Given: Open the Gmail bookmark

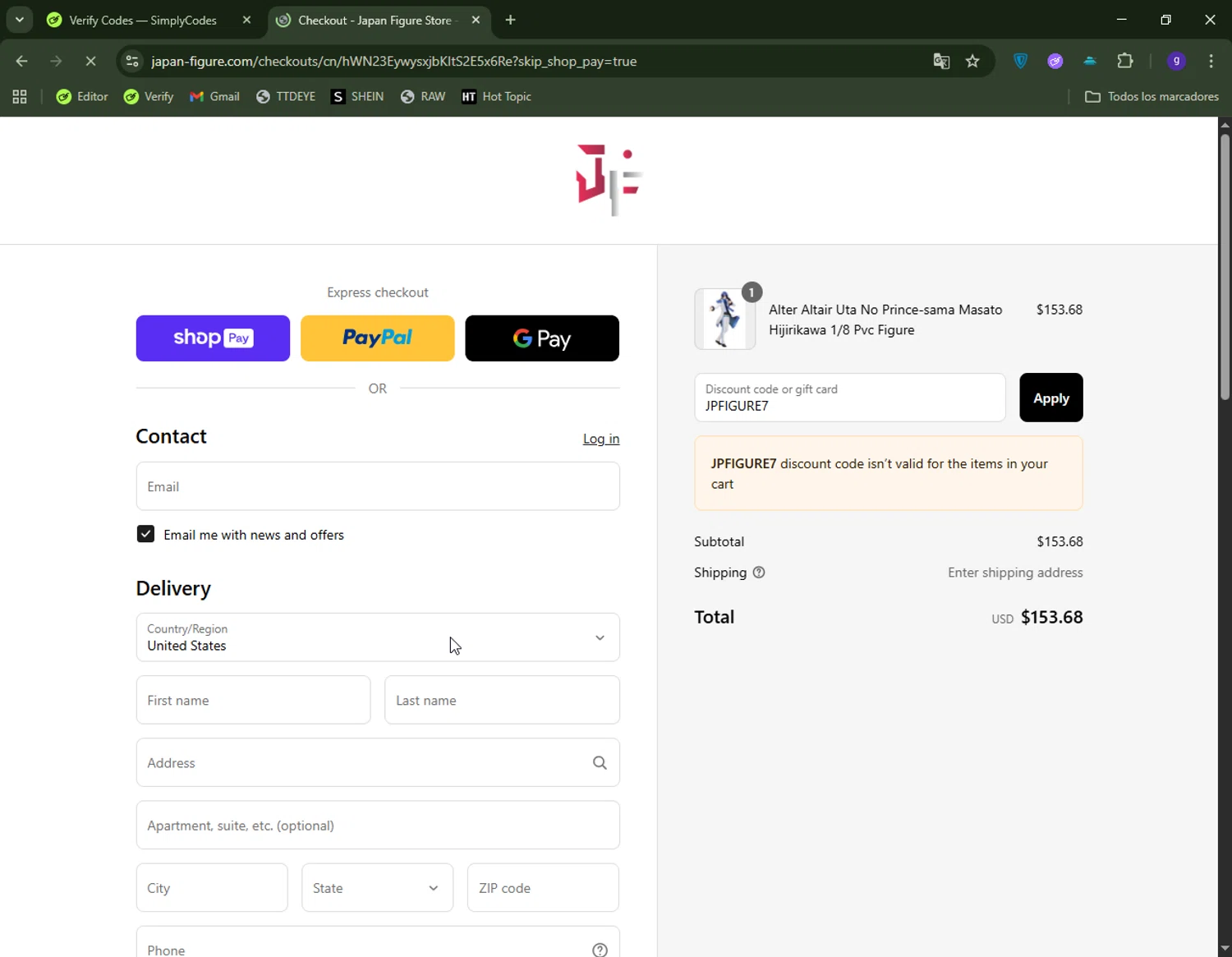Looking at the screenshot, I should click(x=214, y=97).
